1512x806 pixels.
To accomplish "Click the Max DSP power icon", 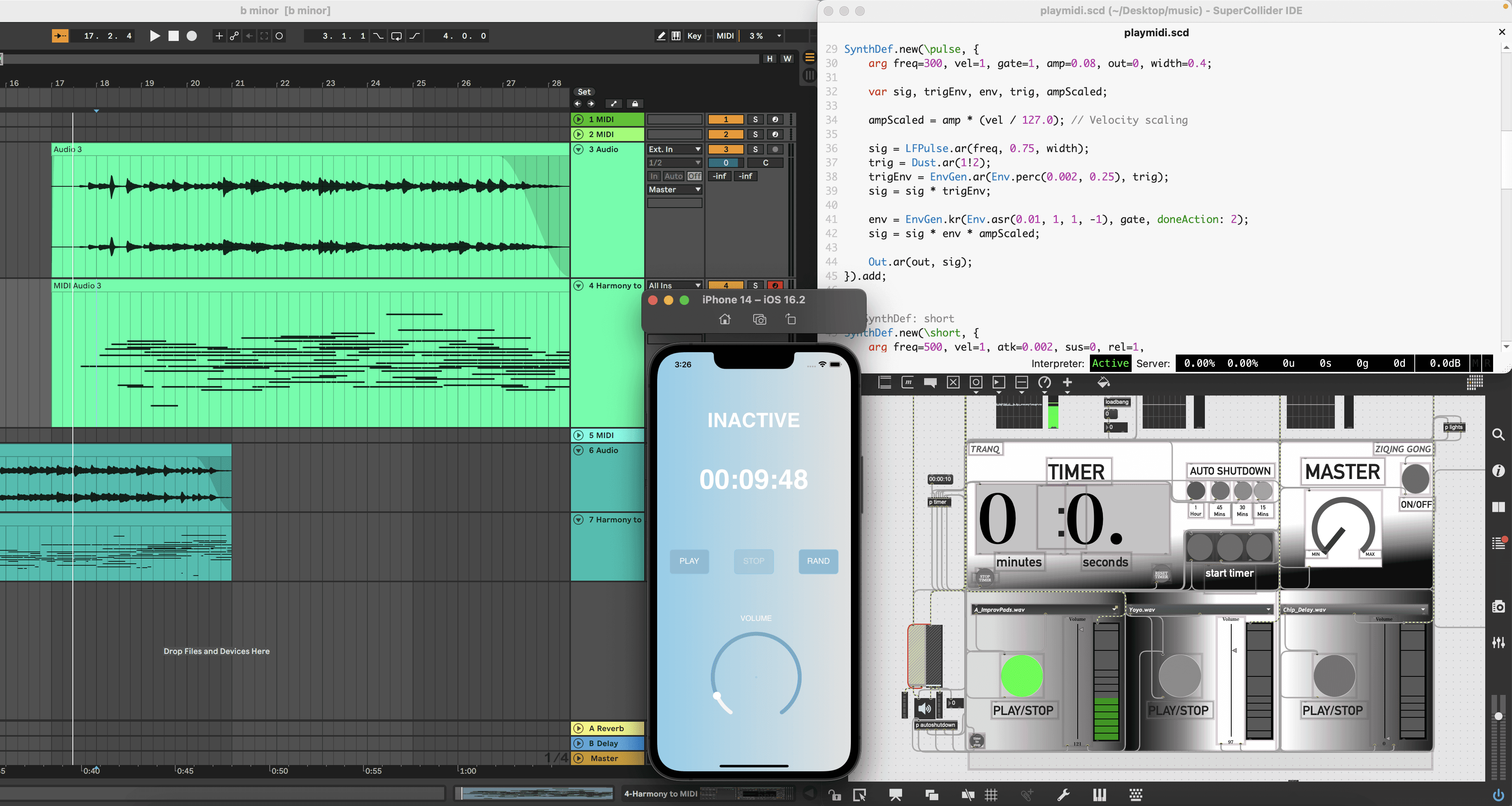I will click(x=1498, y=795).
